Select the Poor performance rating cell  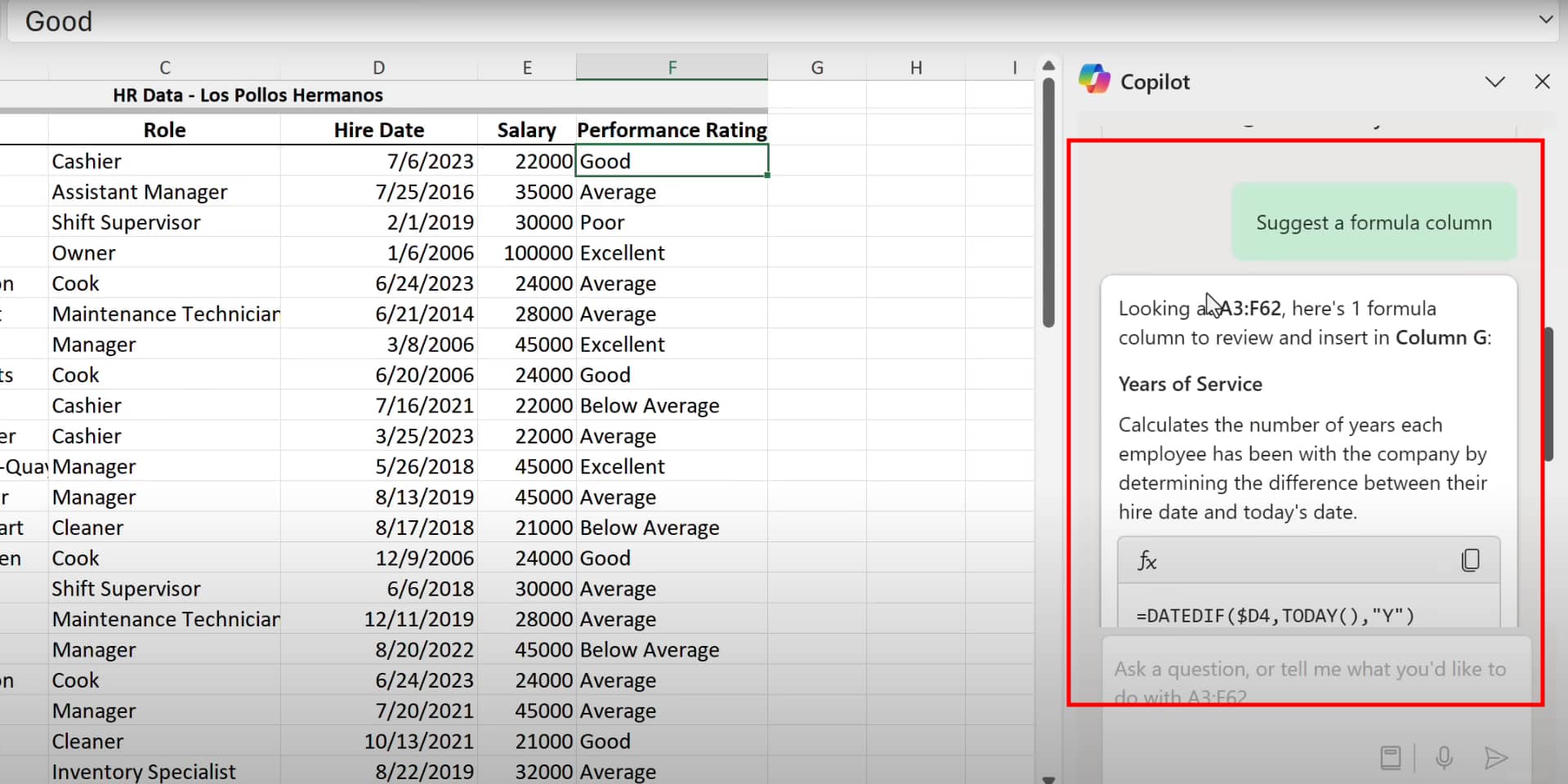click(x=672, y=222)
